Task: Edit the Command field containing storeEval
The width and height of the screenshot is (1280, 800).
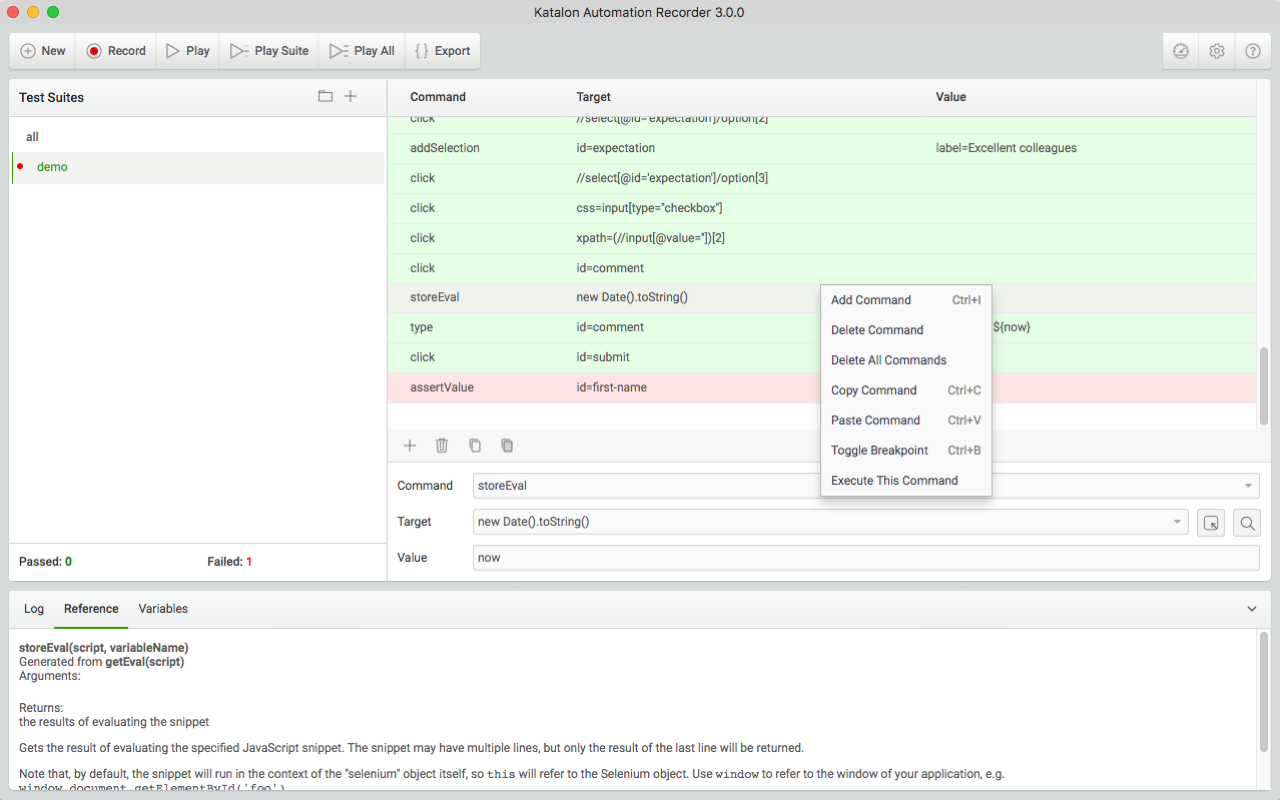Action: [x=866, y=486]
